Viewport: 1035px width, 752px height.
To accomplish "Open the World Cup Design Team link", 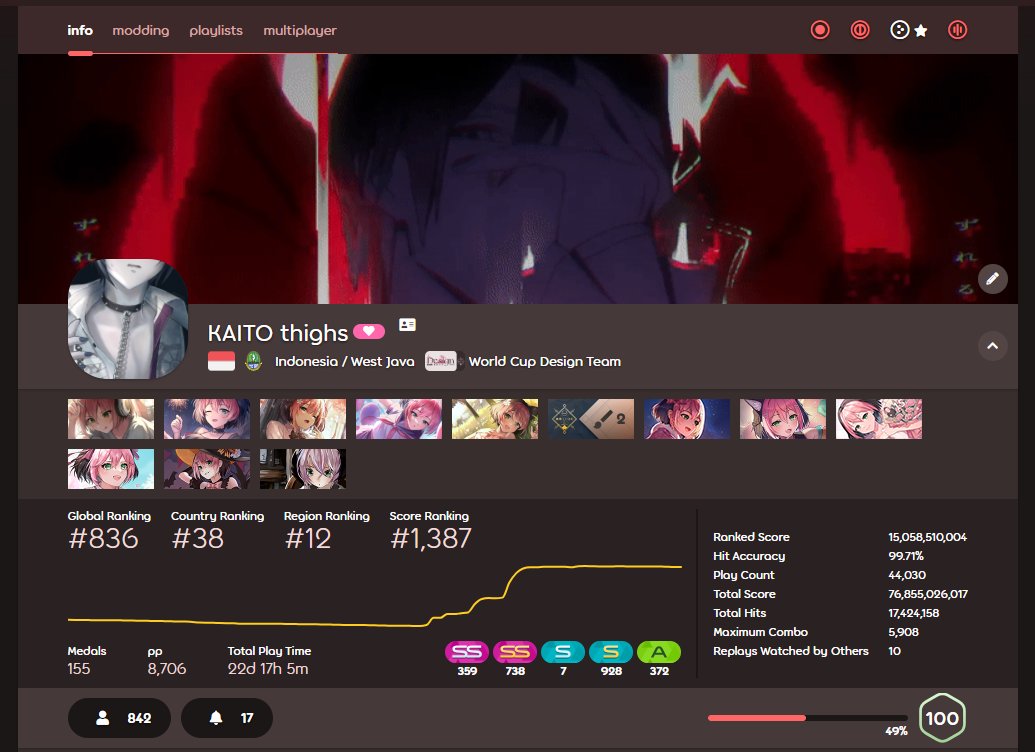I will (545, 361).
